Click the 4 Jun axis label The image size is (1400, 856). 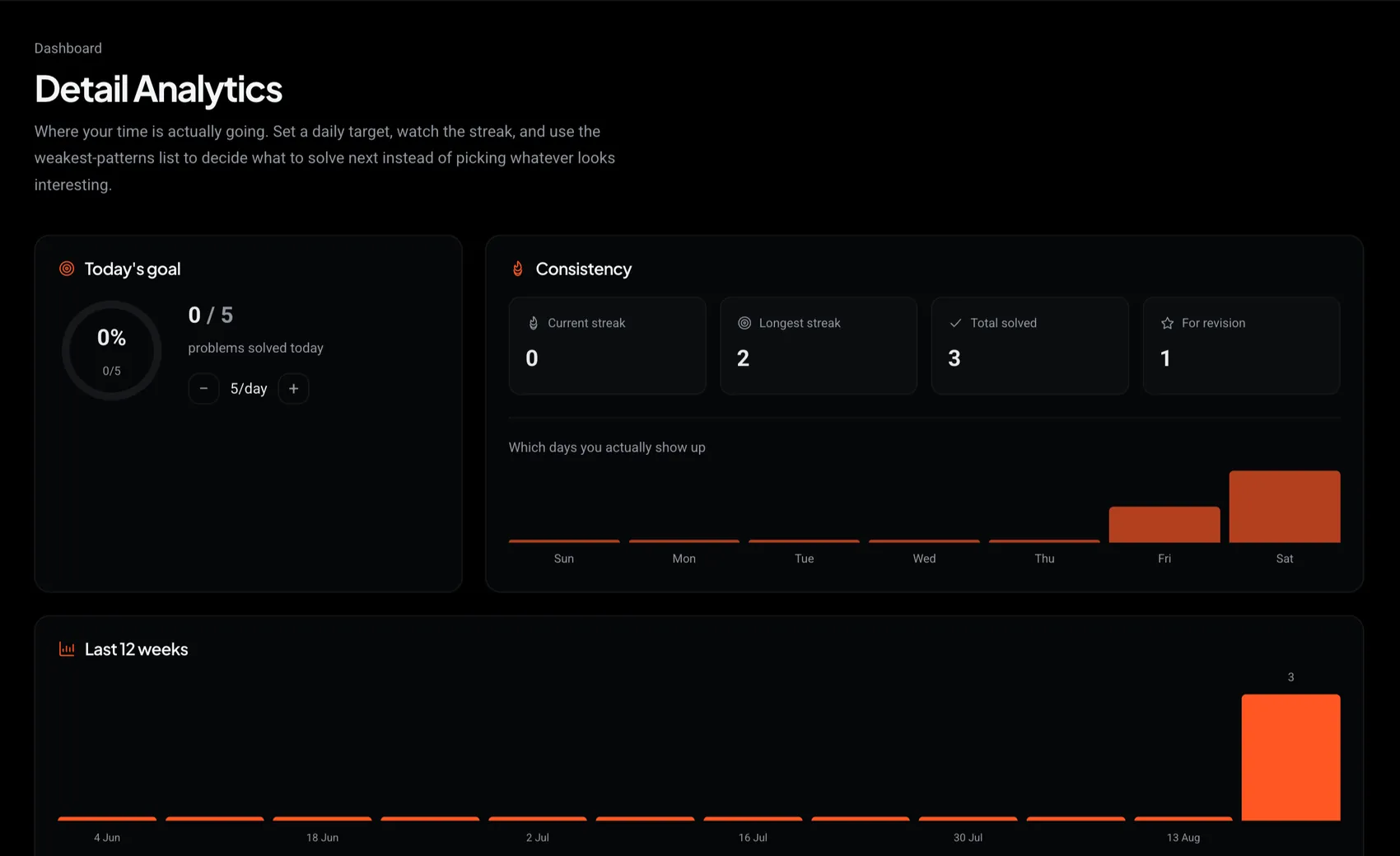point(107,837)
